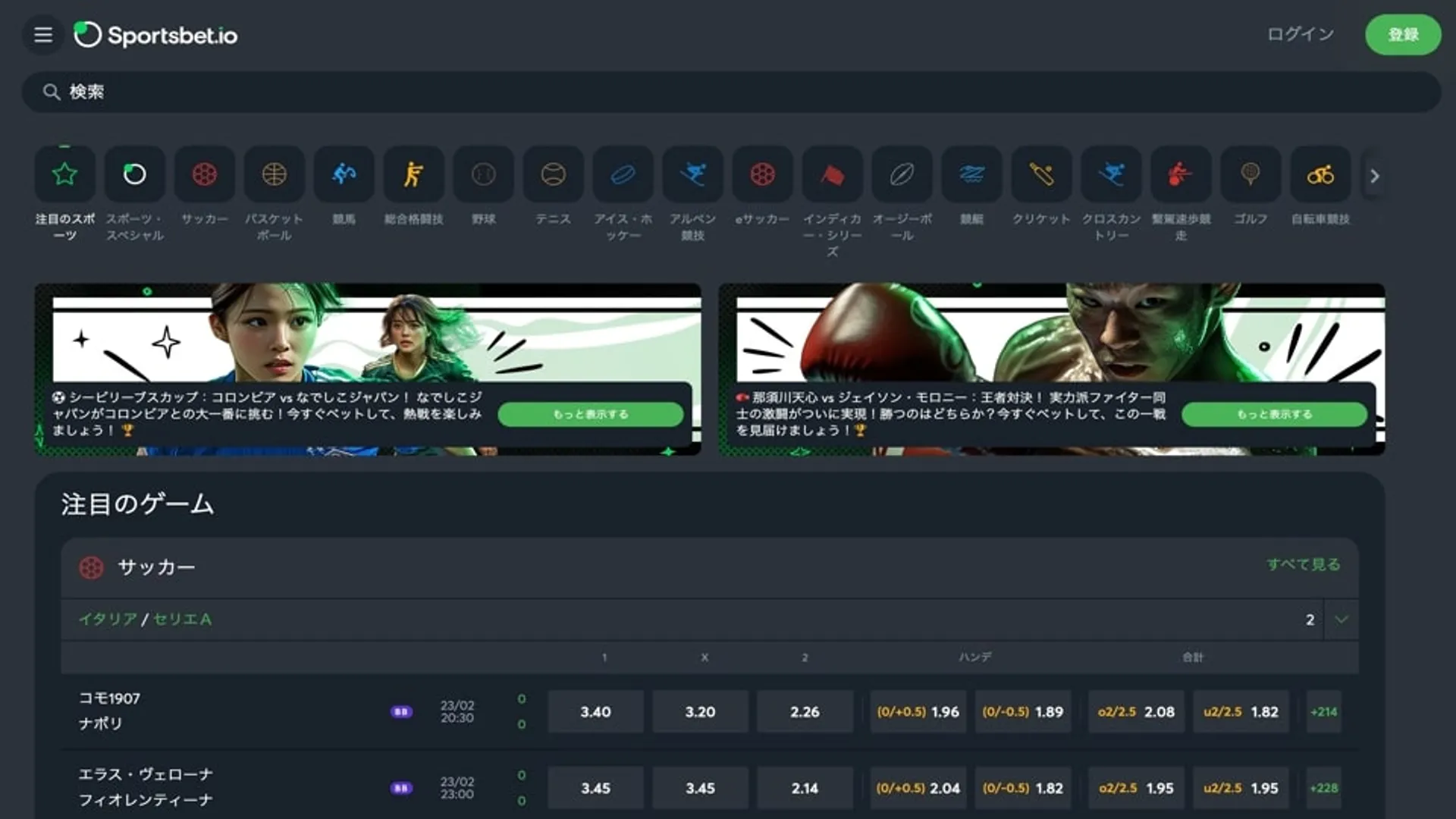This screenshot has width=1456, height=819.
Task: Select handicap (0/+0.5) 2.04 odds
Action: (918, 788)
